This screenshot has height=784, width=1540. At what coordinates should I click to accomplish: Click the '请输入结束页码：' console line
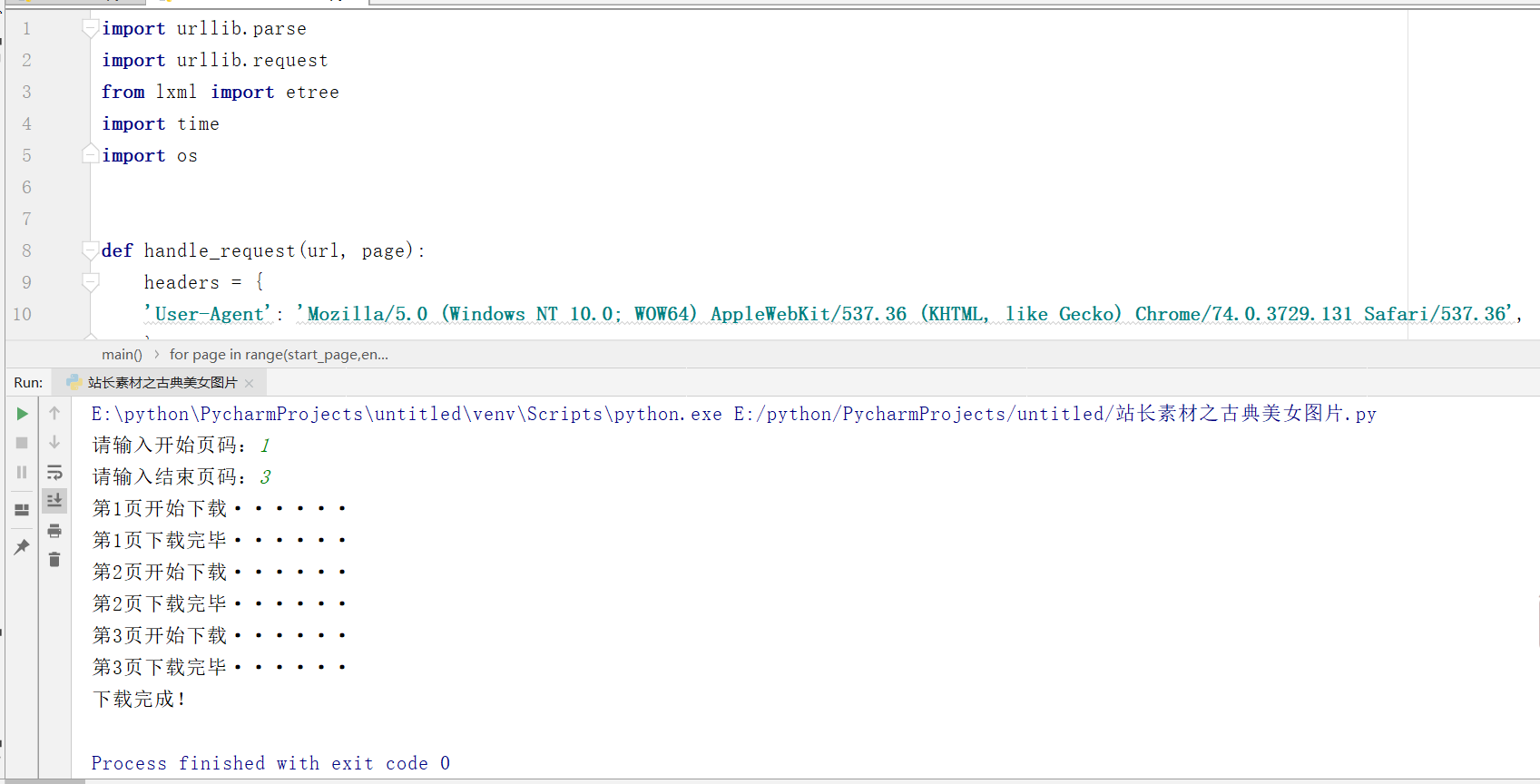169,477
